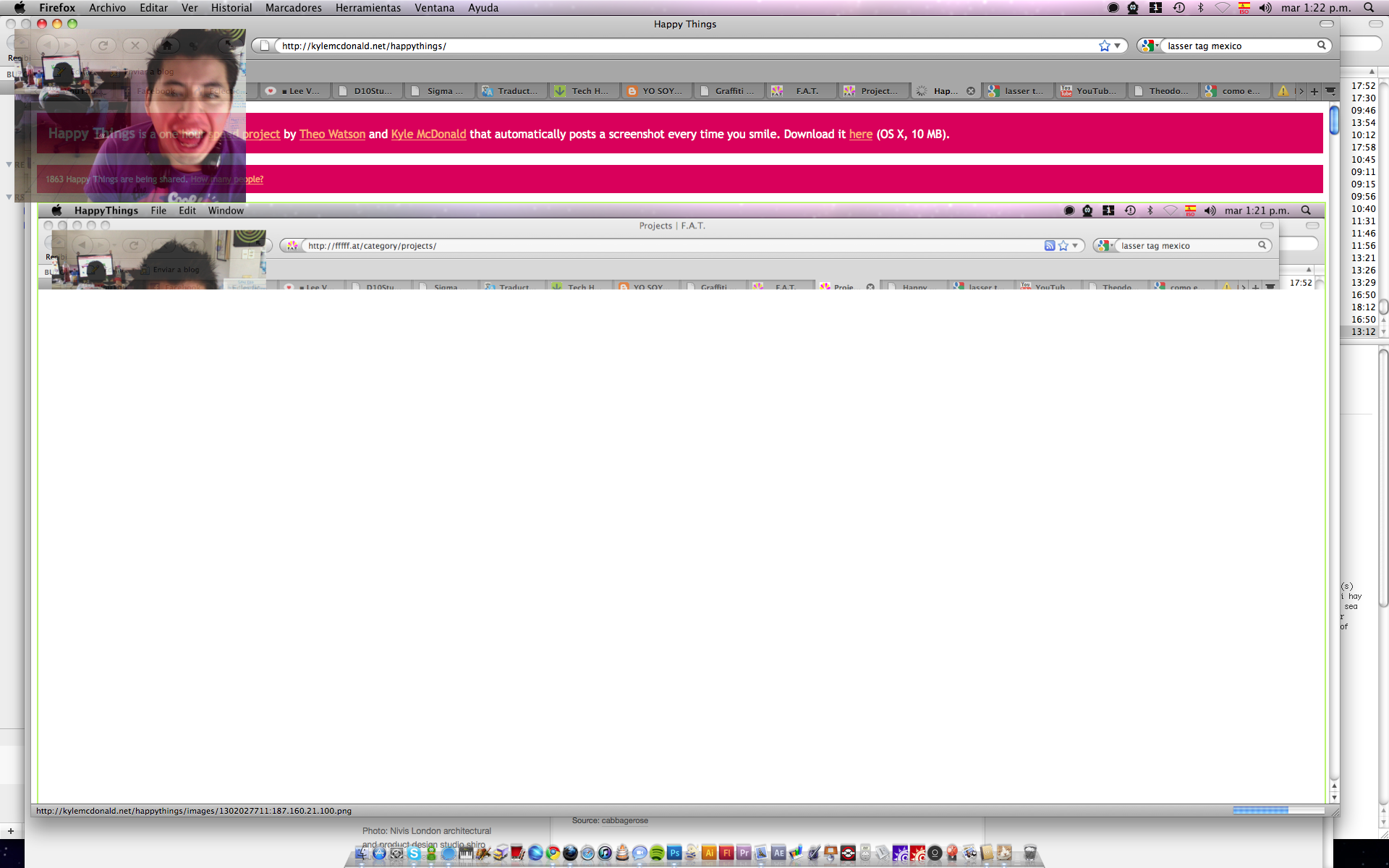Open the Marcadores menu
Image resolution: width=1389 pixels, height=868 pixels.
[293, 8]
